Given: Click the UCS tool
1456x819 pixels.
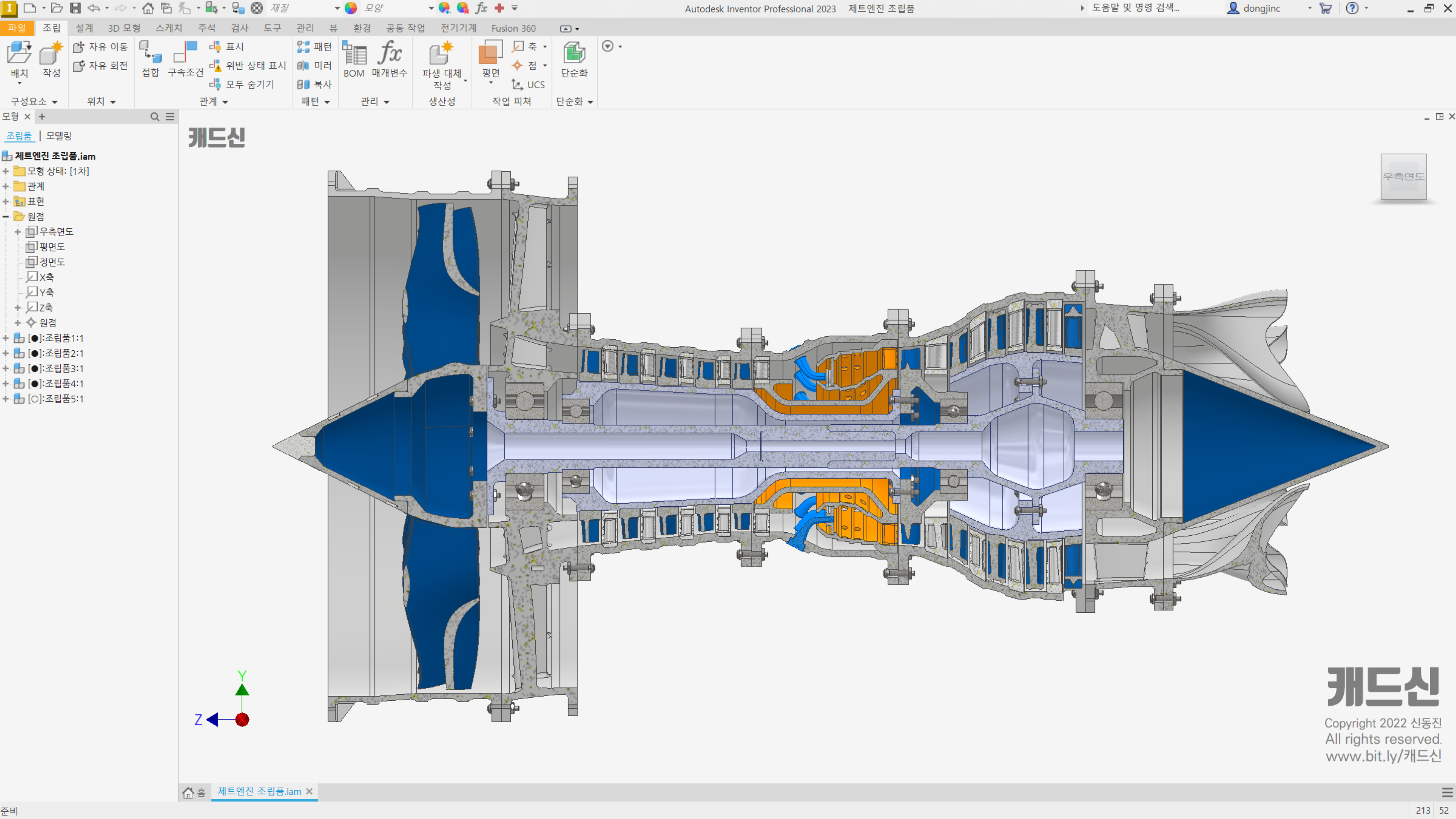Looking at the screenshot, I should pos(528,85).
